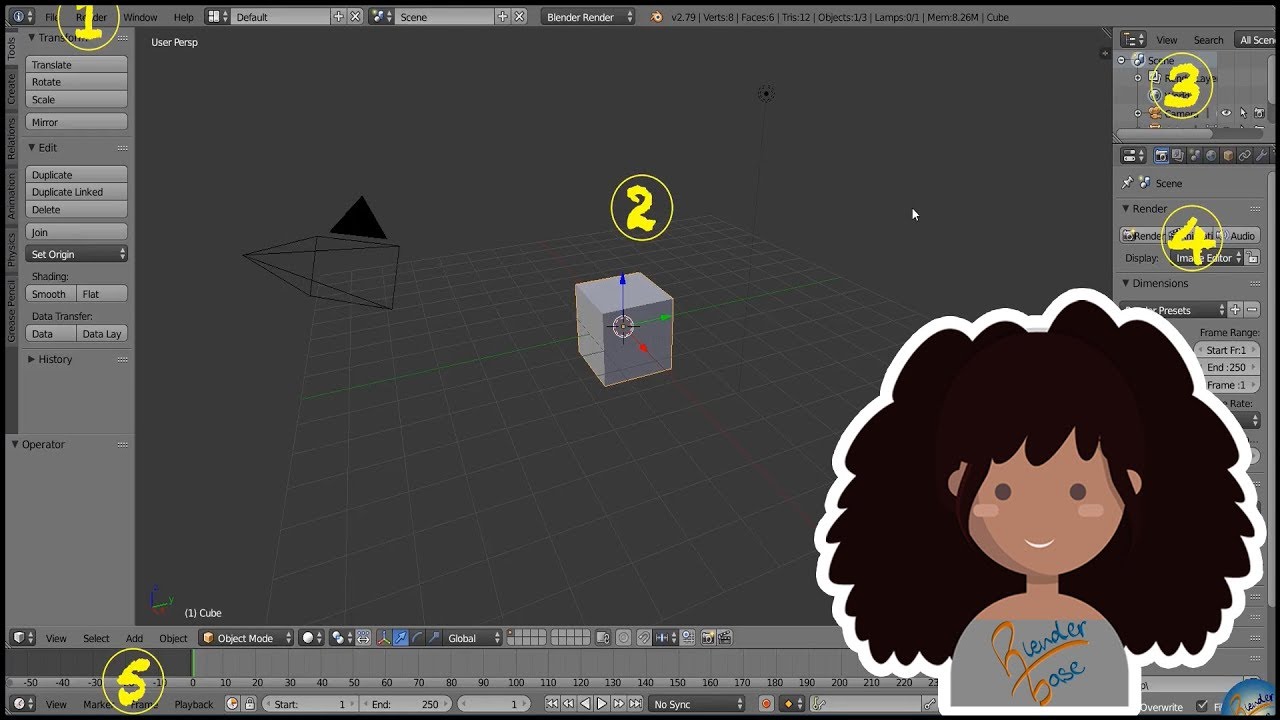Click the outliner horizontal scrollbar
The height and width of the screenshot is (720, 1280).
coord(1163,134)
